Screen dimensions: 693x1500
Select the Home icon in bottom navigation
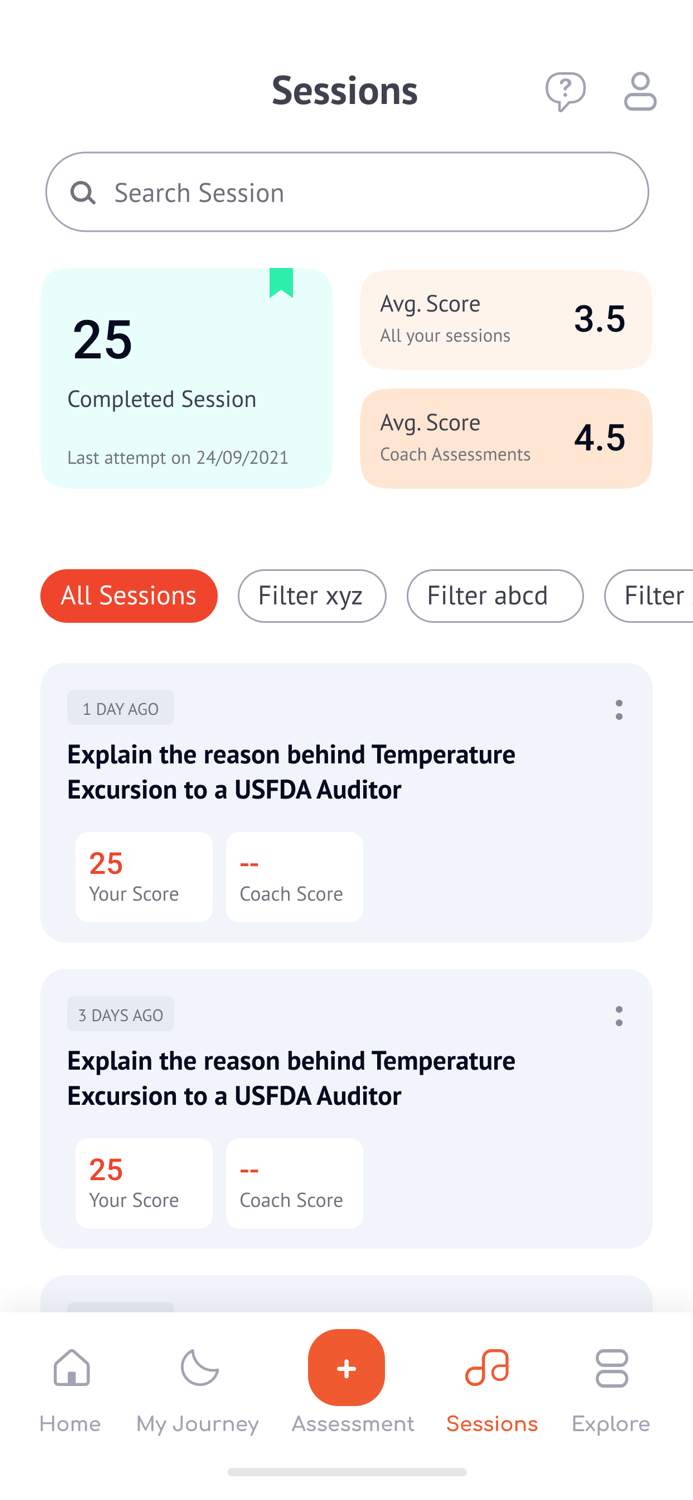69,1385
